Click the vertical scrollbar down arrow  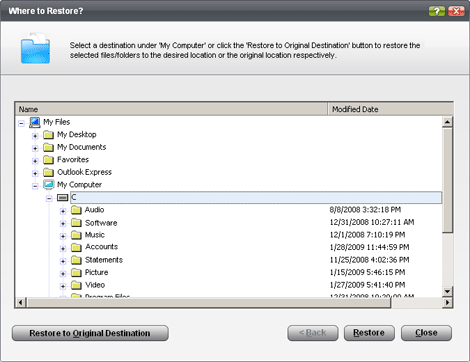click(447, 292)
